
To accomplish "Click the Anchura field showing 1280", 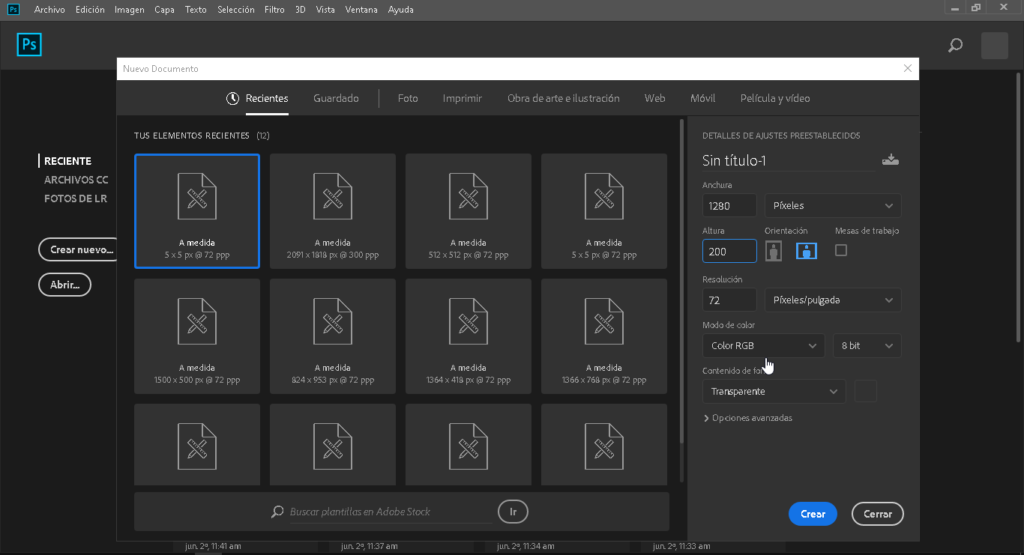I will (x=729, y=206).
